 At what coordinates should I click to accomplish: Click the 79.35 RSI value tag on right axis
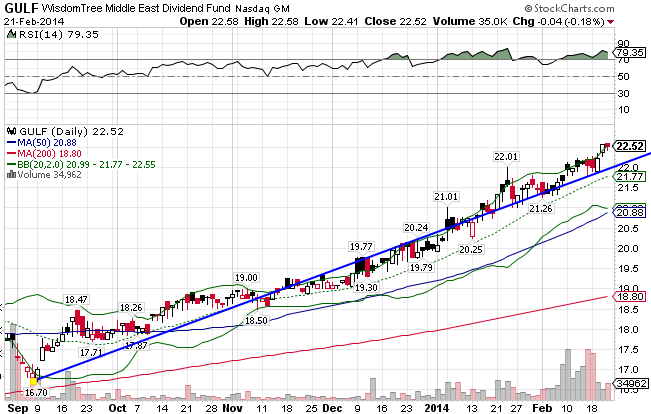click(630, 53)
